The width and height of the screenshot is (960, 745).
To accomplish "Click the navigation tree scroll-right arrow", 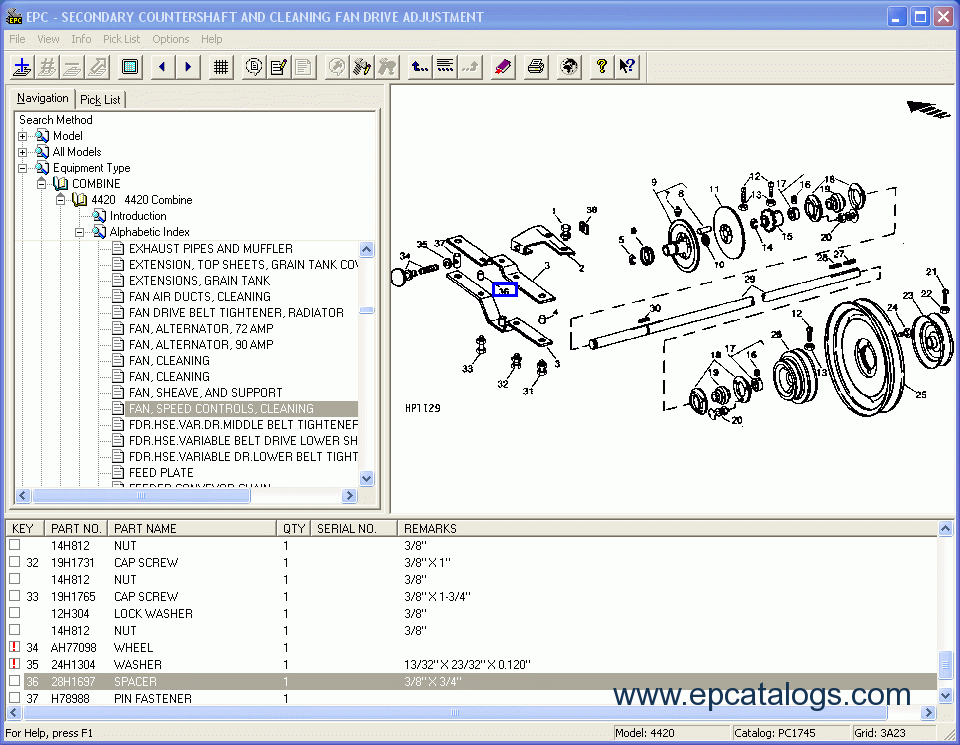I will [x=350, y=495].
